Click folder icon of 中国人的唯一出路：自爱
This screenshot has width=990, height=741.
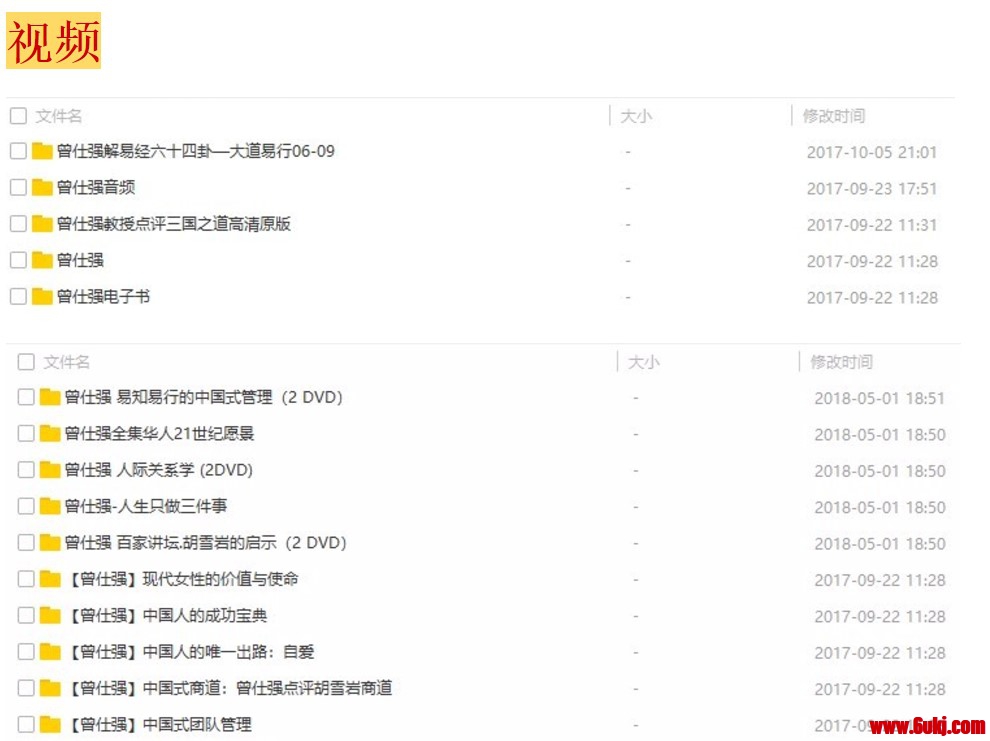49,651
